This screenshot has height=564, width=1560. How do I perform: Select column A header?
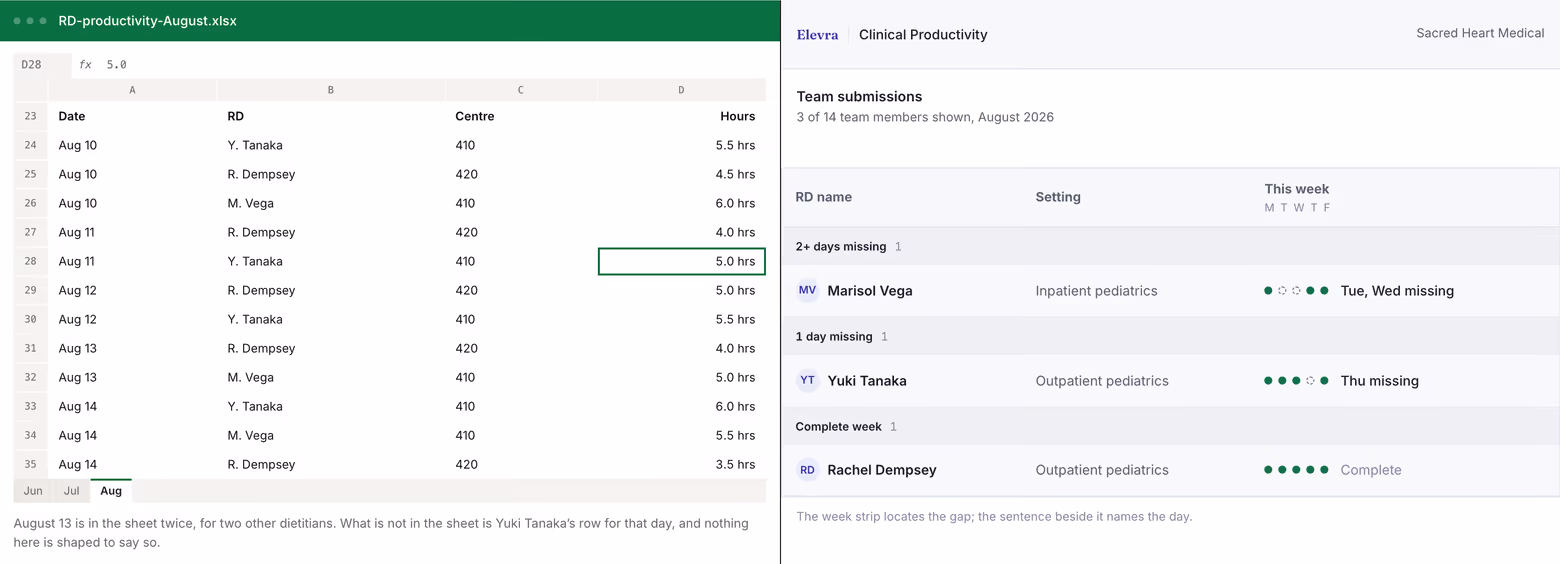[x=132, y=90]
